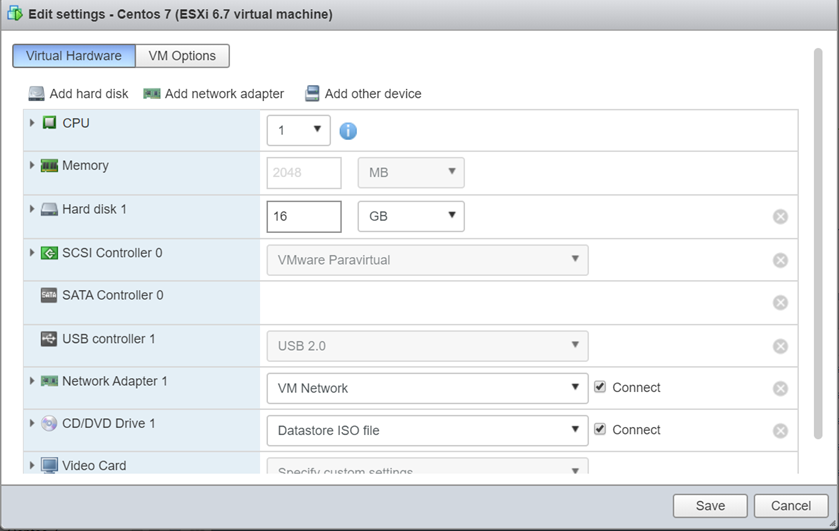Click Add other device label

[373, 94]
